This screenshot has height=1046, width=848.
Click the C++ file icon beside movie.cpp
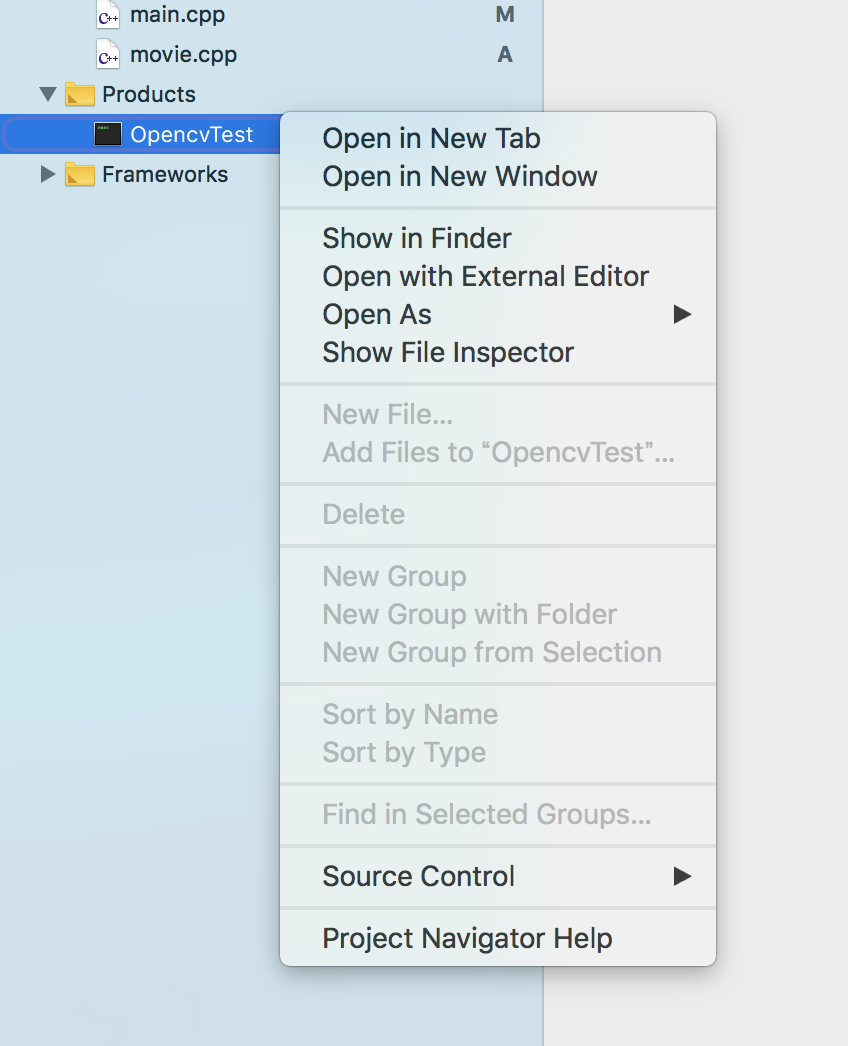tap(107, 55)
